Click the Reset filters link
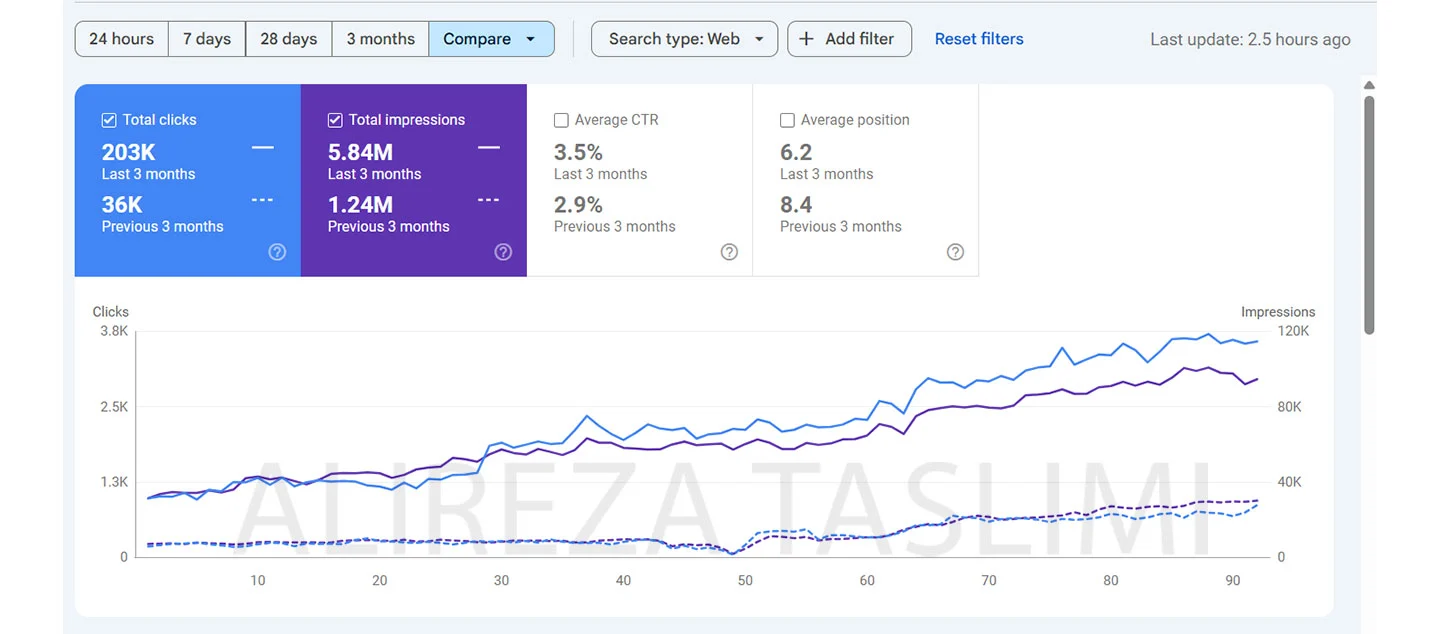 pos(979,39)
